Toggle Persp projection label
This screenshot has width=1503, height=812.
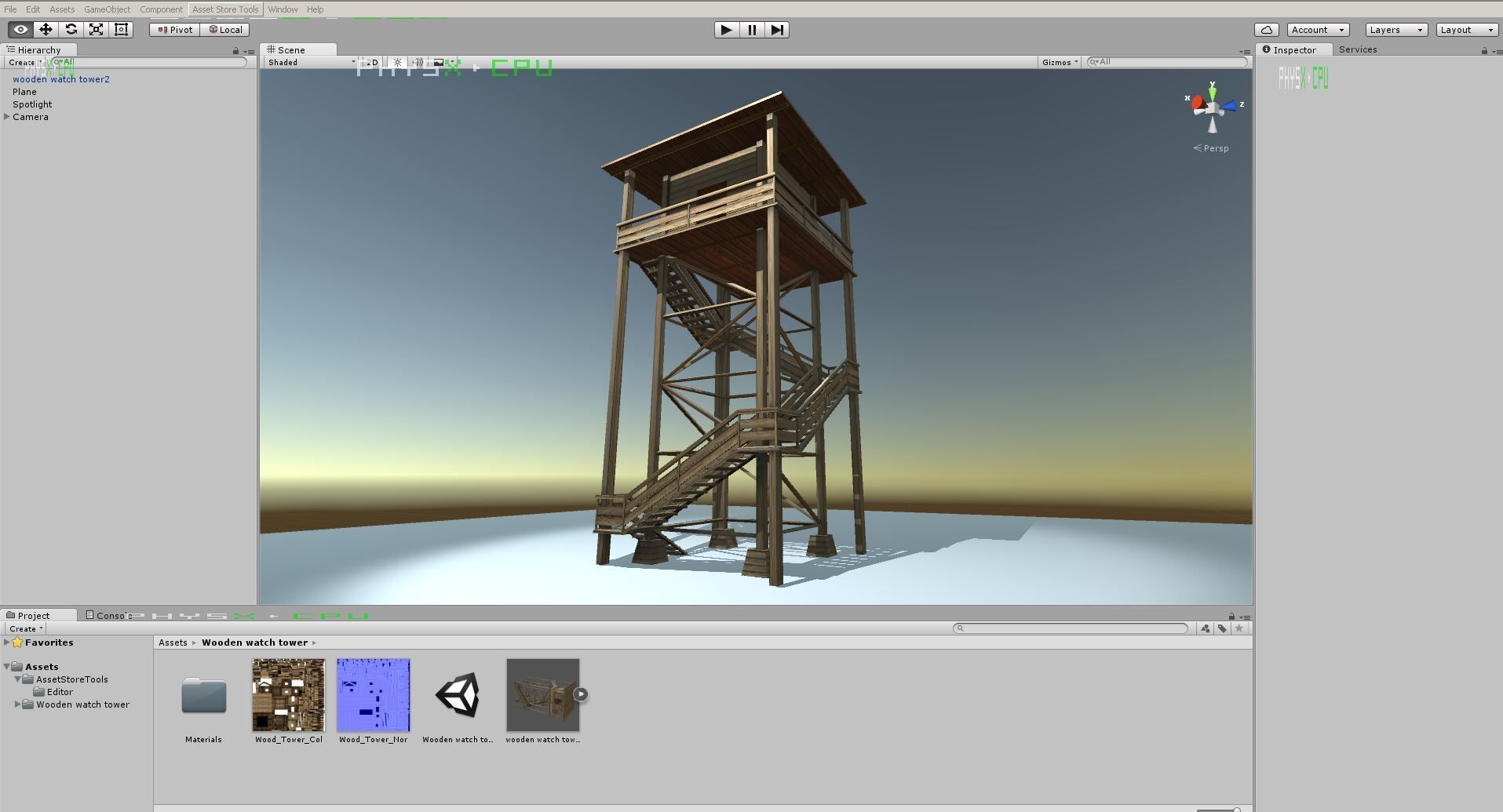(x=1211, y=148)
